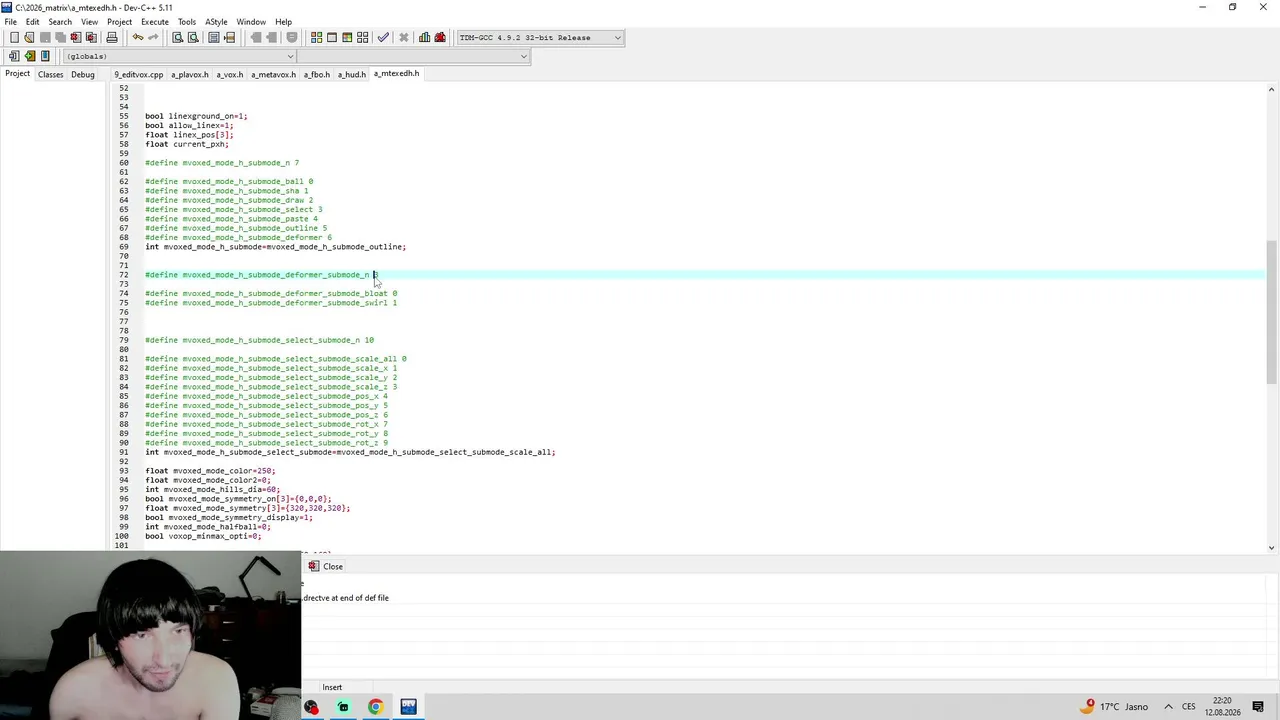Viewport: 1280px width, 720px height.
Task: Click the scroll down arrow of the editor
Action: [x=1272, y=546]
